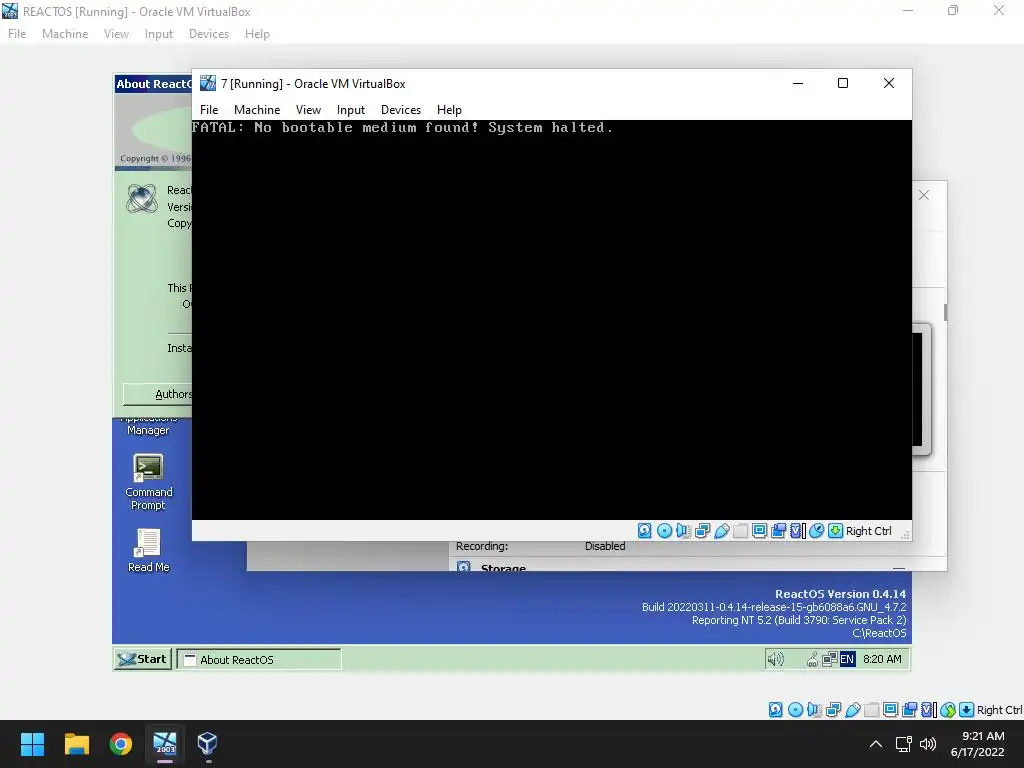1024x768 pixels.
Task: Click CPU virtualization icon in 7 VM status bar
Action: tap(797, 531)
